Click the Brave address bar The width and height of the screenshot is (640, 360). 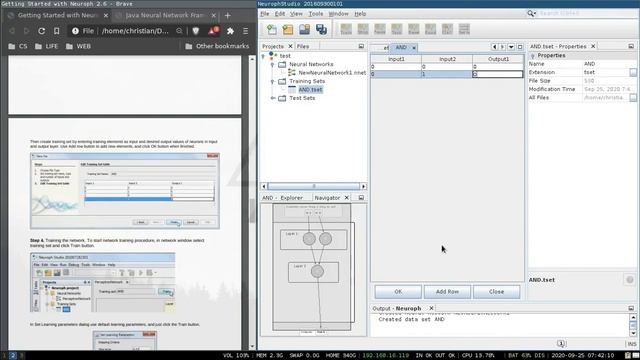[x=135, y=31]
